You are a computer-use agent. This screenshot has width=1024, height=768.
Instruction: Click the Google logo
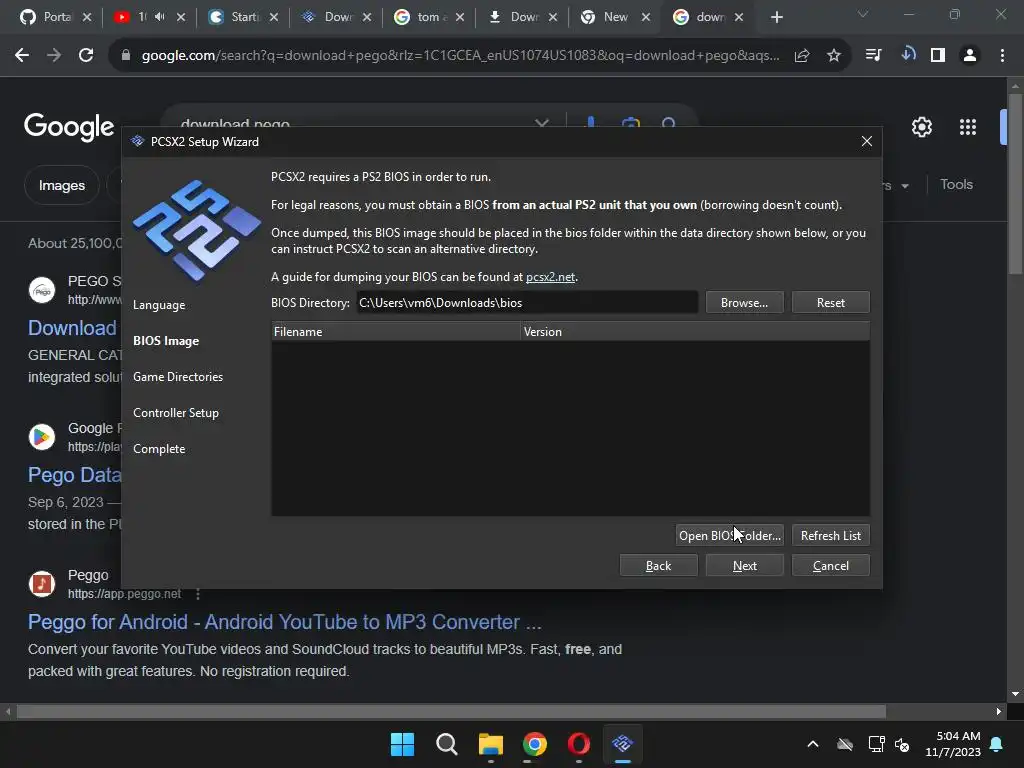pyautogui.click(x=69, y=127)
